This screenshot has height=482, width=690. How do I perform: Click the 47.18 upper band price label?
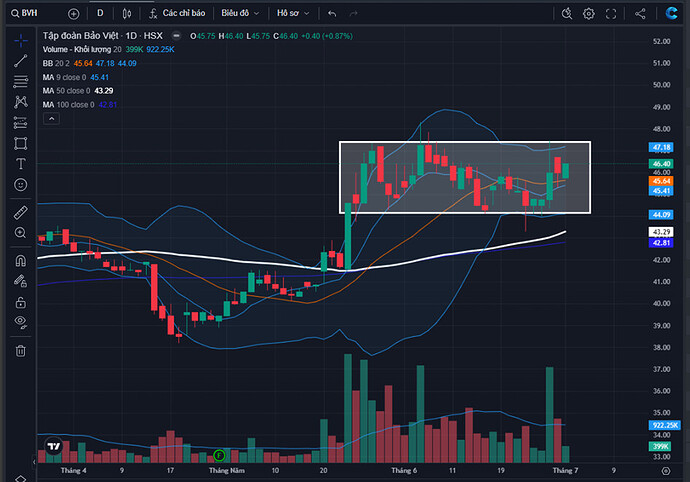(661, 147)
